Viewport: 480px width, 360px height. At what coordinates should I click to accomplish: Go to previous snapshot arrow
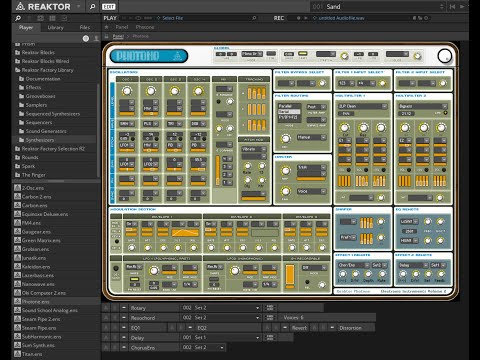click(x=452, y=6)
